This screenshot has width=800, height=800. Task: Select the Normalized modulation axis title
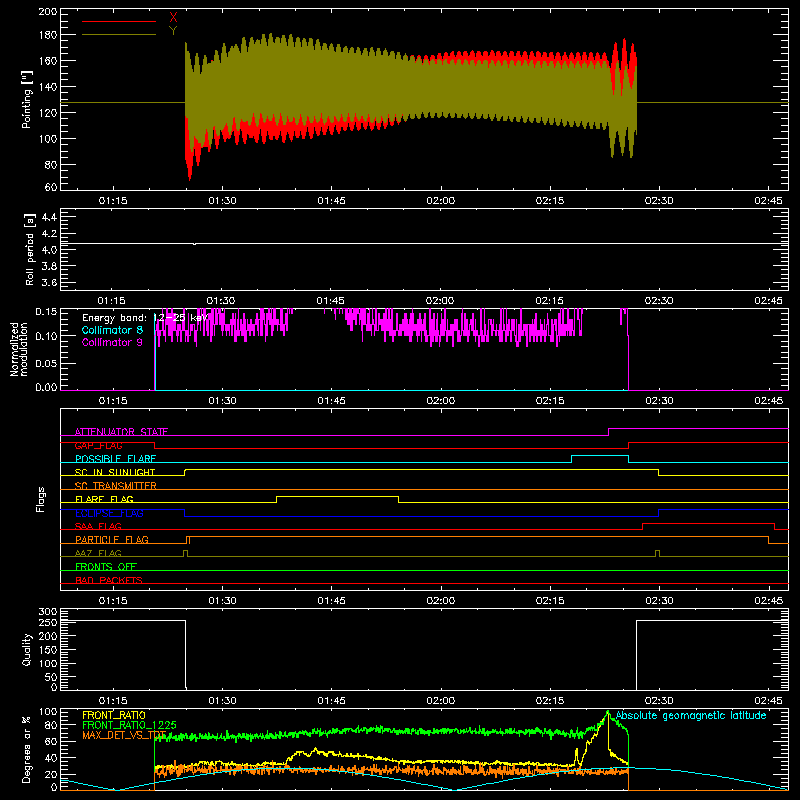click(x=19, y=349)
